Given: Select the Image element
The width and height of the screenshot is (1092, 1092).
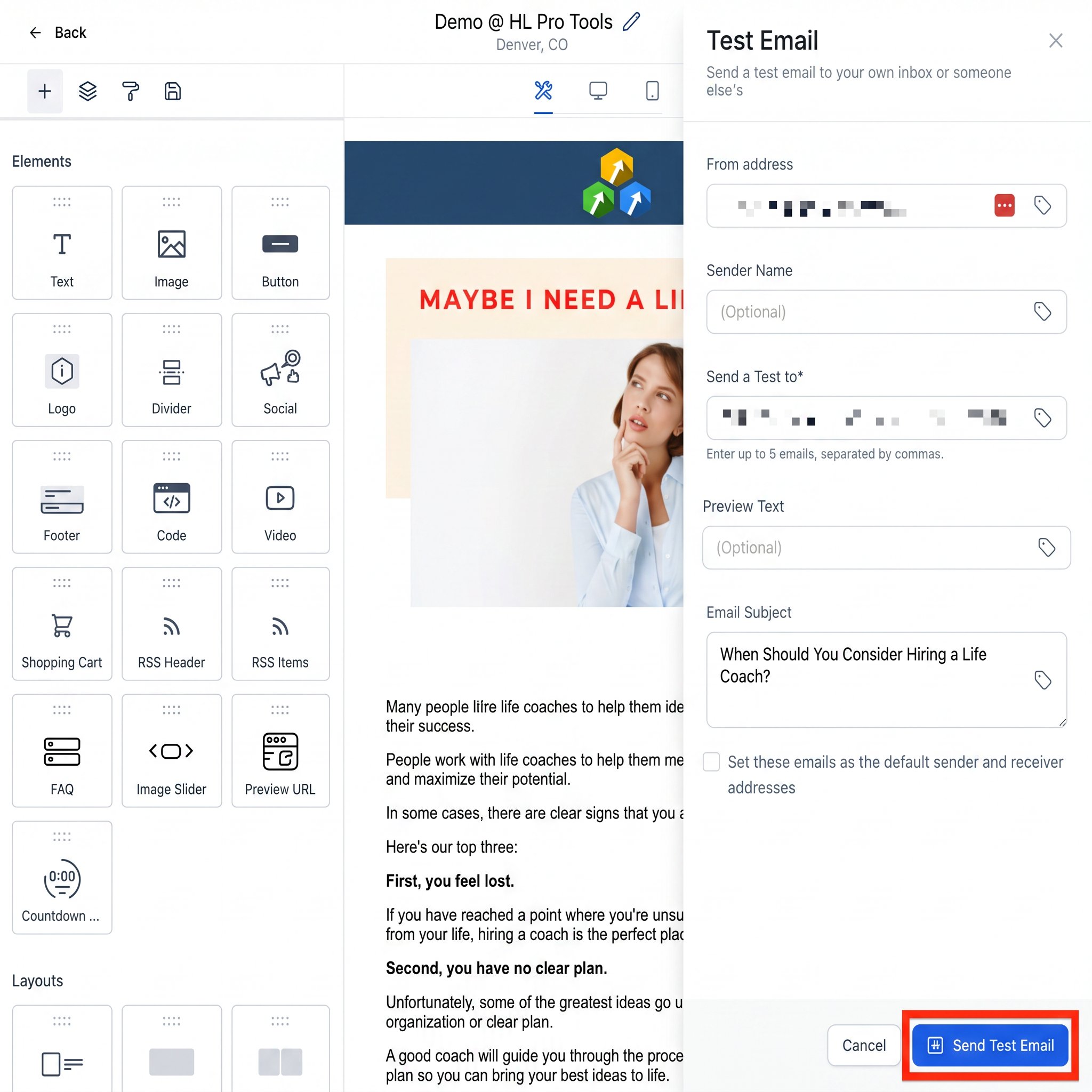Looking at the screenshot, I should coord(172,243).
